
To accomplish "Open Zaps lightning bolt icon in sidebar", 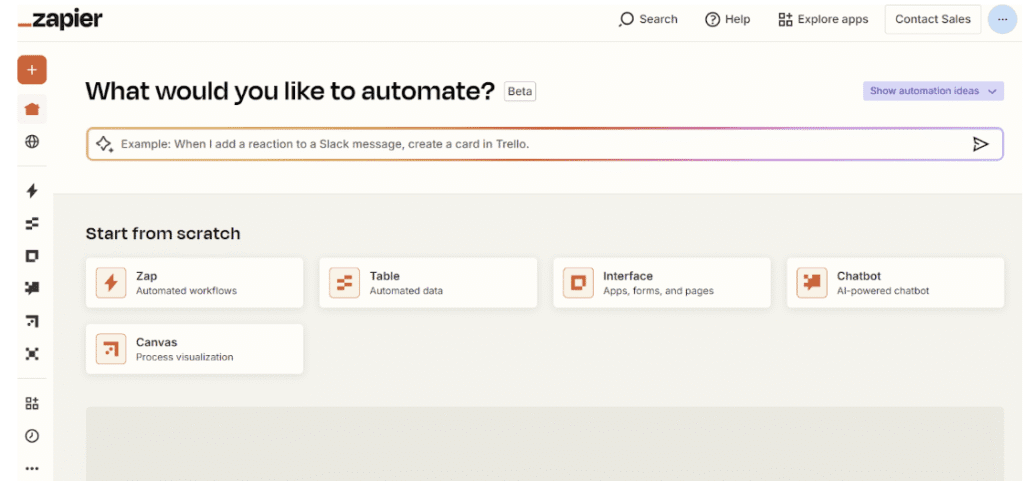I will tap(32, 191).
